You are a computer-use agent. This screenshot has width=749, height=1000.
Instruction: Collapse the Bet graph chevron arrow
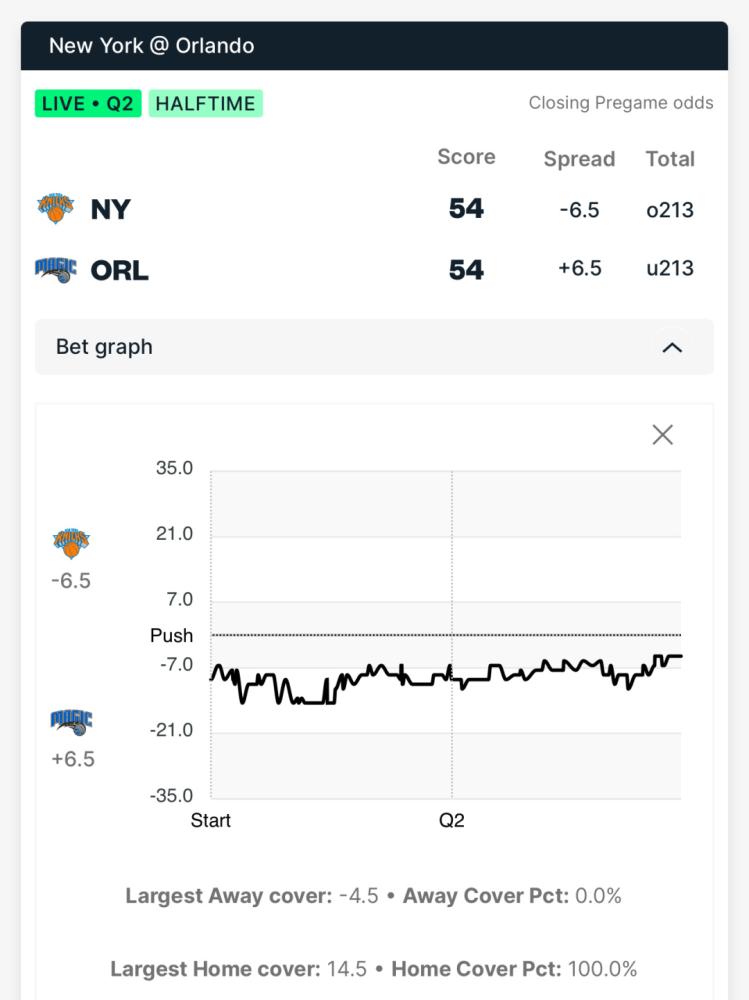[672, 348]
